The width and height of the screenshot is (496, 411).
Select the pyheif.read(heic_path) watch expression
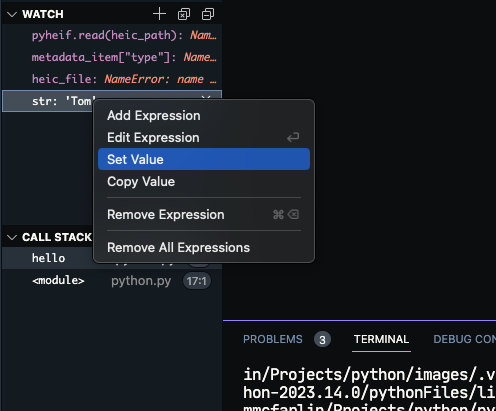click(x=112, y=35)
